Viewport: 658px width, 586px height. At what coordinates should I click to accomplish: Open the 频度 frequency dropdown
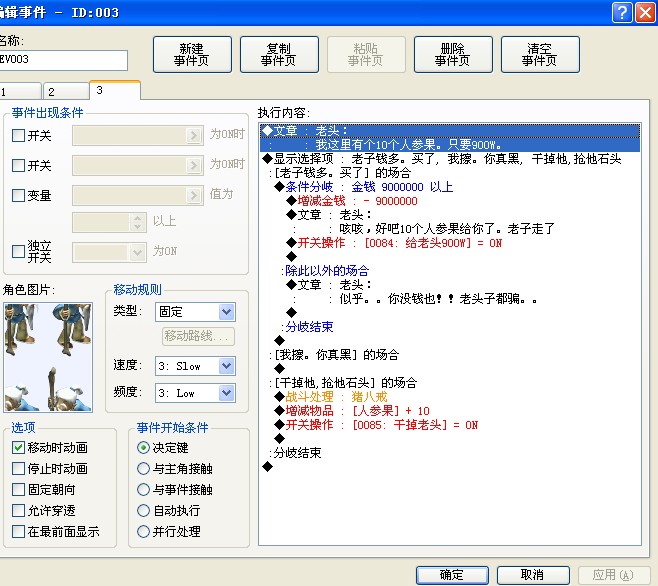point(195,393)
